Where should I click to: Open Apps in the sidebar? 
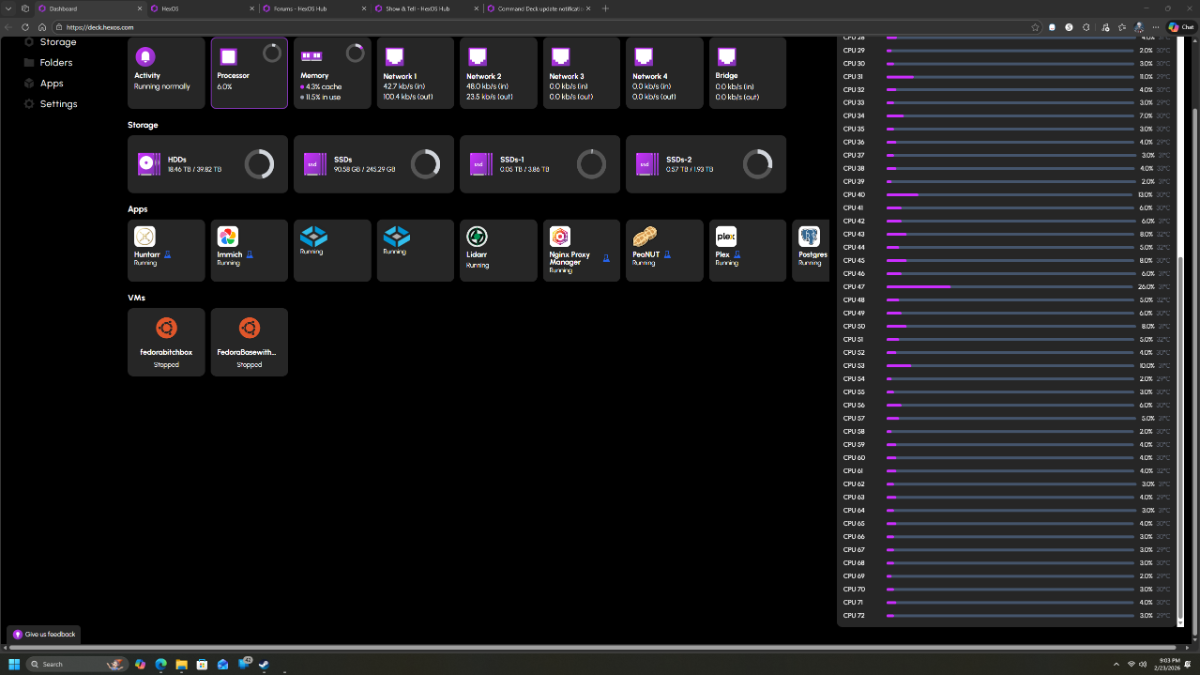point(51,84)
